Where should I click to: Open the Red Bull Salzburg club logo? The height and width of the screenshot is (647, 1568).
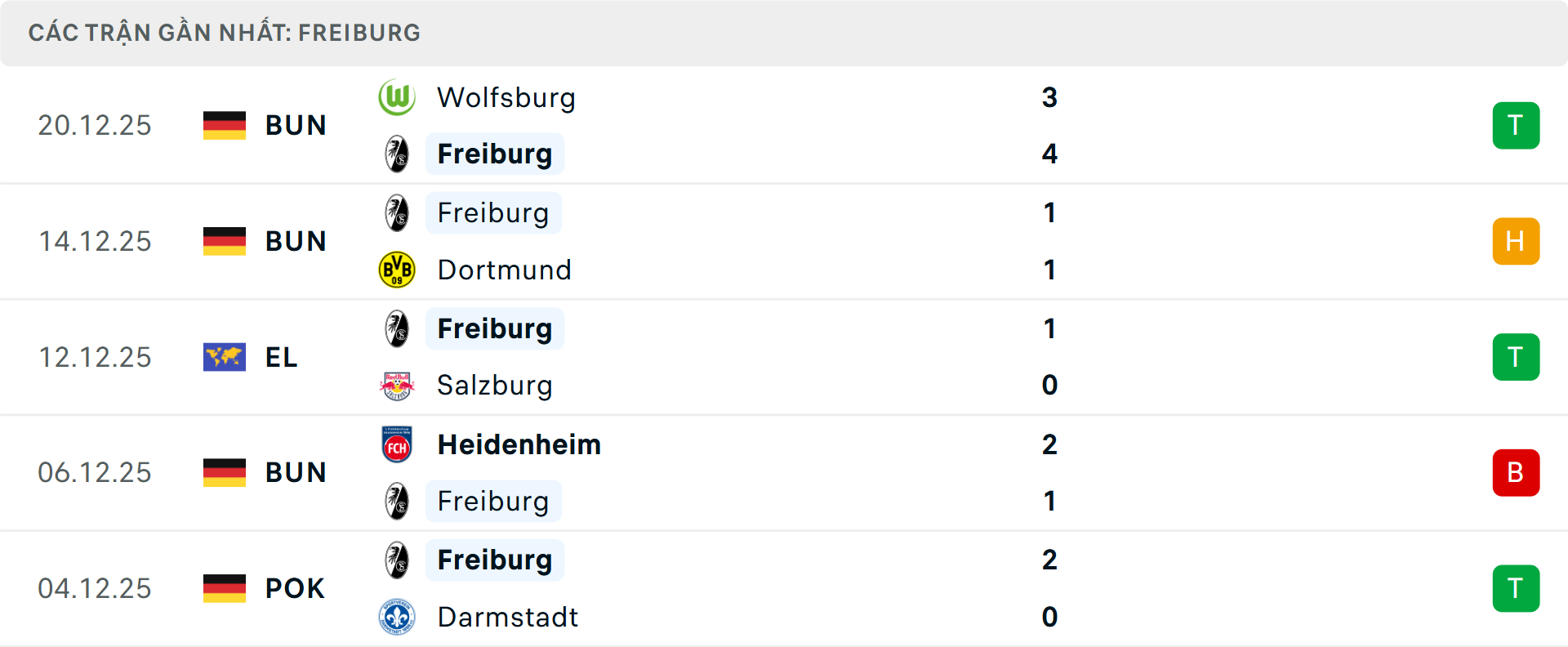[x=398, y=385]
